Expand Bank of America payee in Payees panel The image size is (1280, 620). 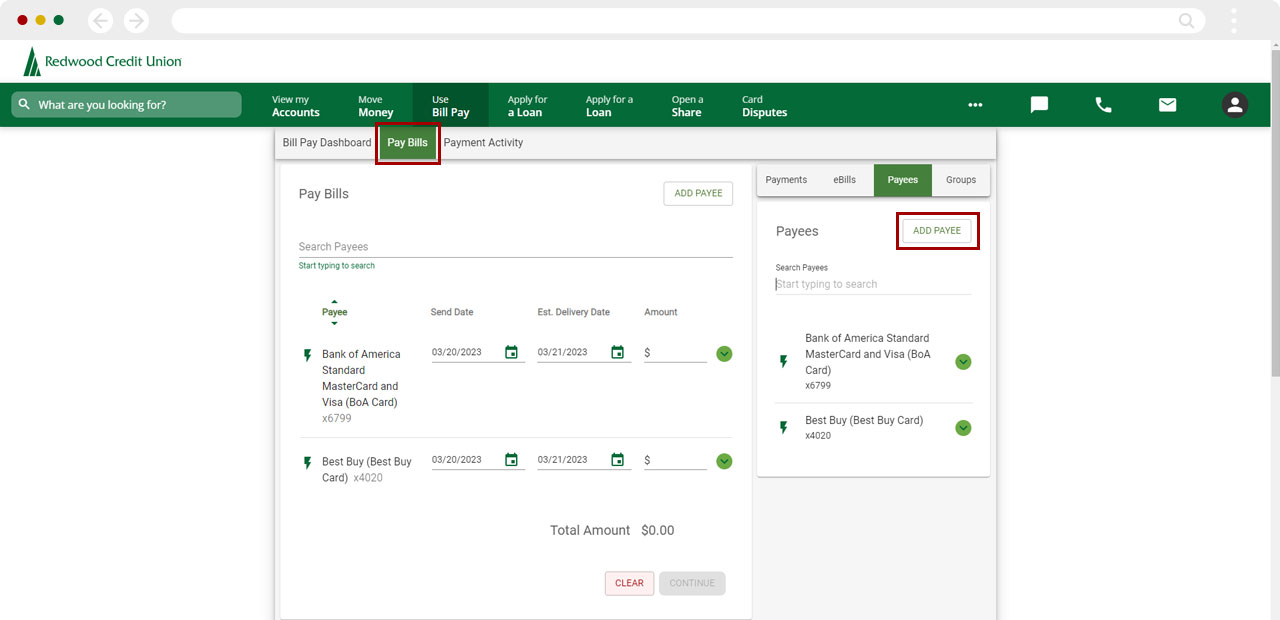point(963,362)
